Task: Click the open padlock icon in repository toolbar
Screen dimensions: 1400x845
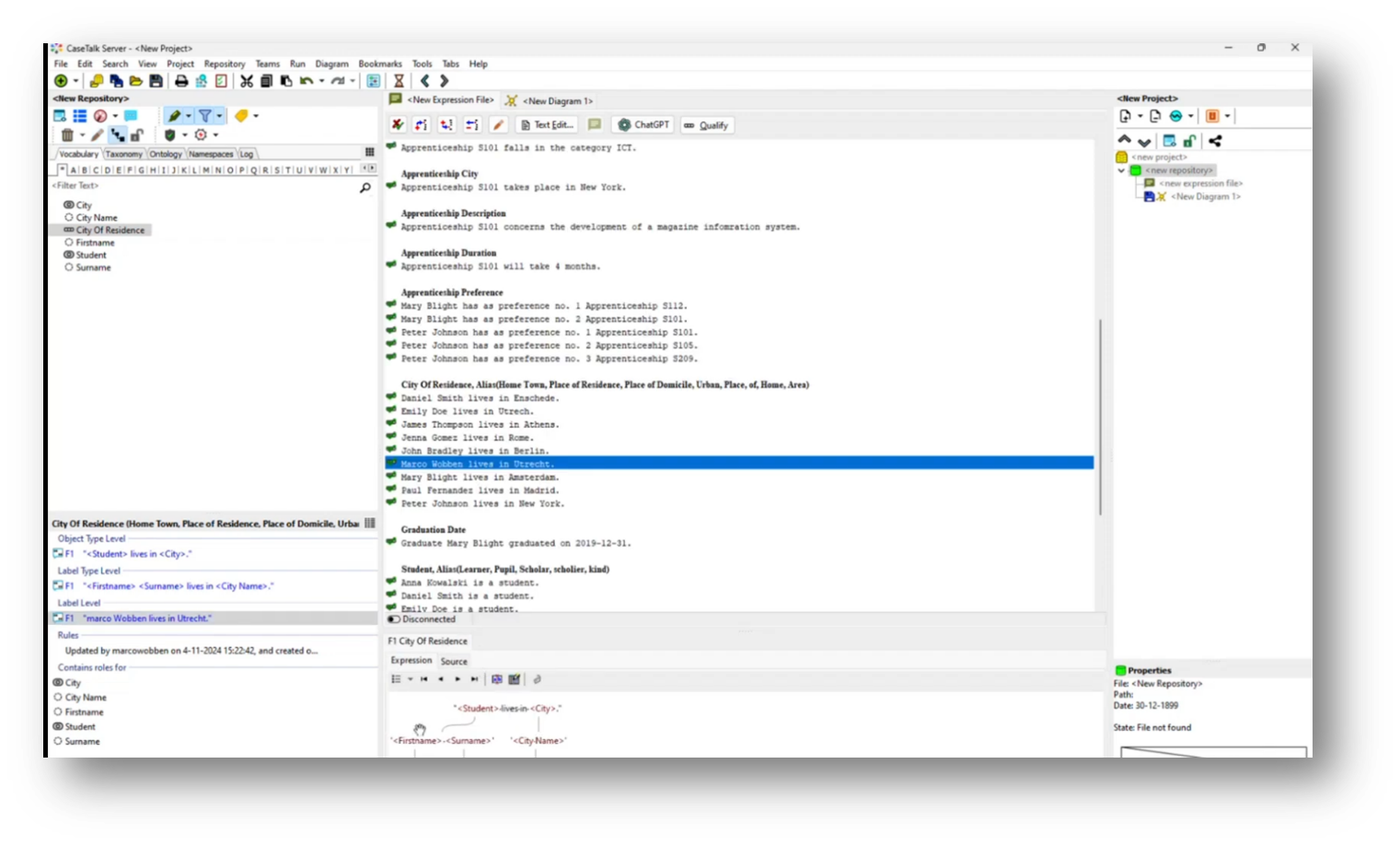Action: click(137, 135)
